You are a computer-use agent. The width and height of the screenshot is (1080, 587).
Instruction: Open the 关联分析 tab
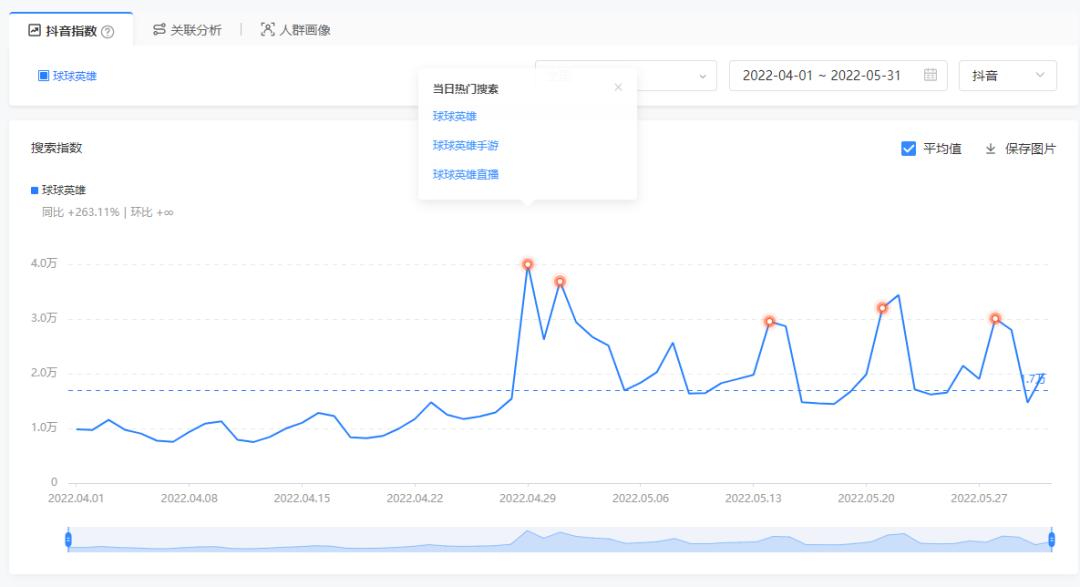(x=187, y=30)
